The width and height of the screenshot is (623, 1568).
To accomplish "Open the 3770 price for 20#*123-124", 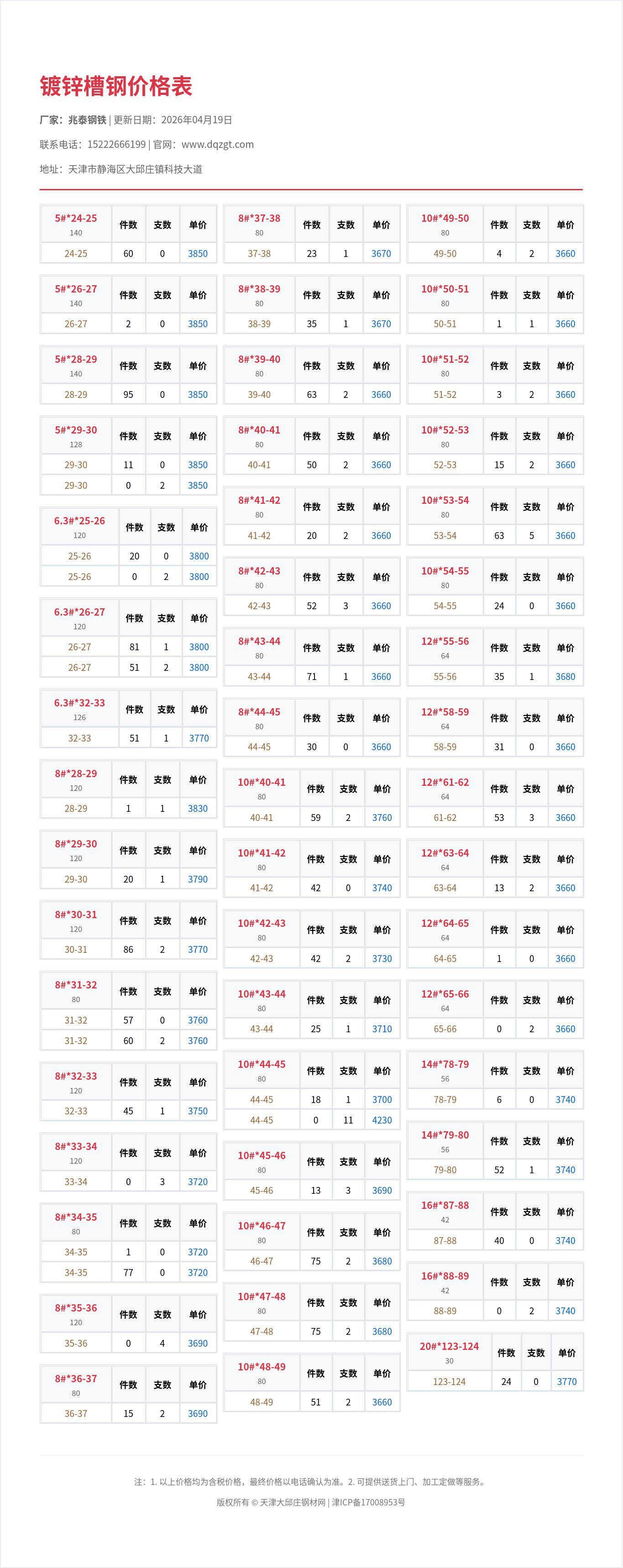I will (x=566, y=1382).
